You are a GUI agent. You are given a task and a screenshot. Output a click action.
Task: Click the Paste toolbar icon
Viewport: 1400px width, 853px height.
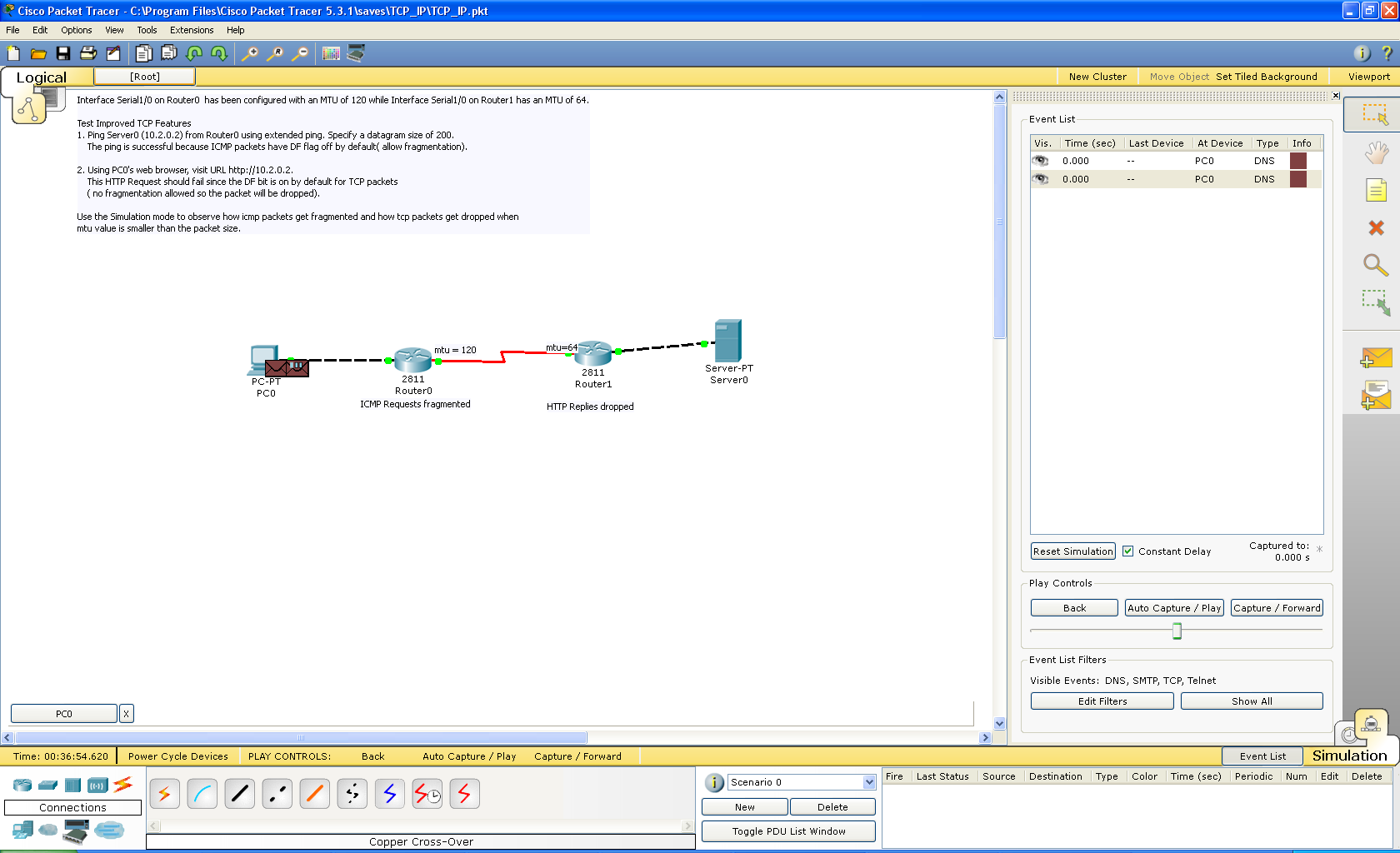[168, 53]
